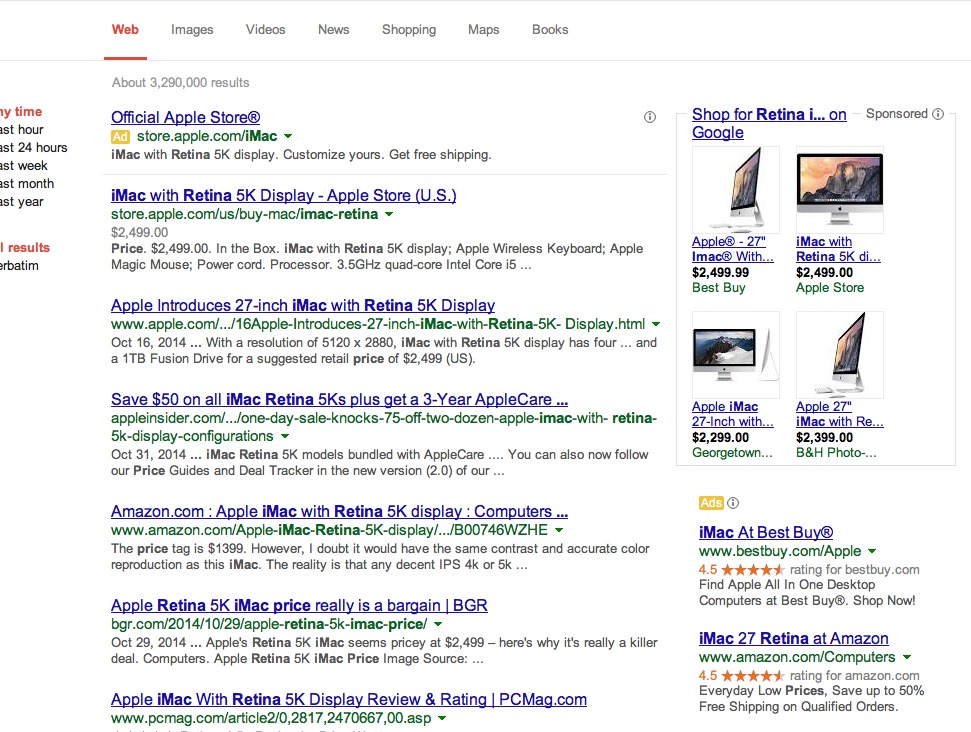Select the Web search tab
Image resolution: width=971 pixels, height=732 pixels.
(125, 30)
